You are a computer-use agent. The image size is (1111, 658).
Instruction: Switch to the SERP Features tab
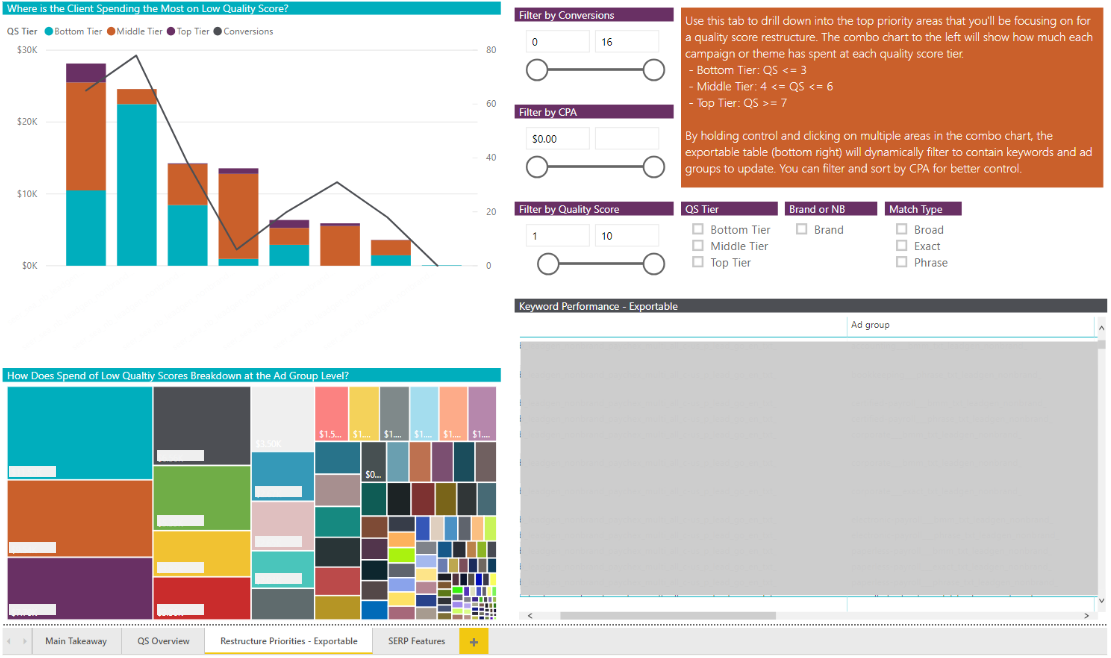pos(416,641)
